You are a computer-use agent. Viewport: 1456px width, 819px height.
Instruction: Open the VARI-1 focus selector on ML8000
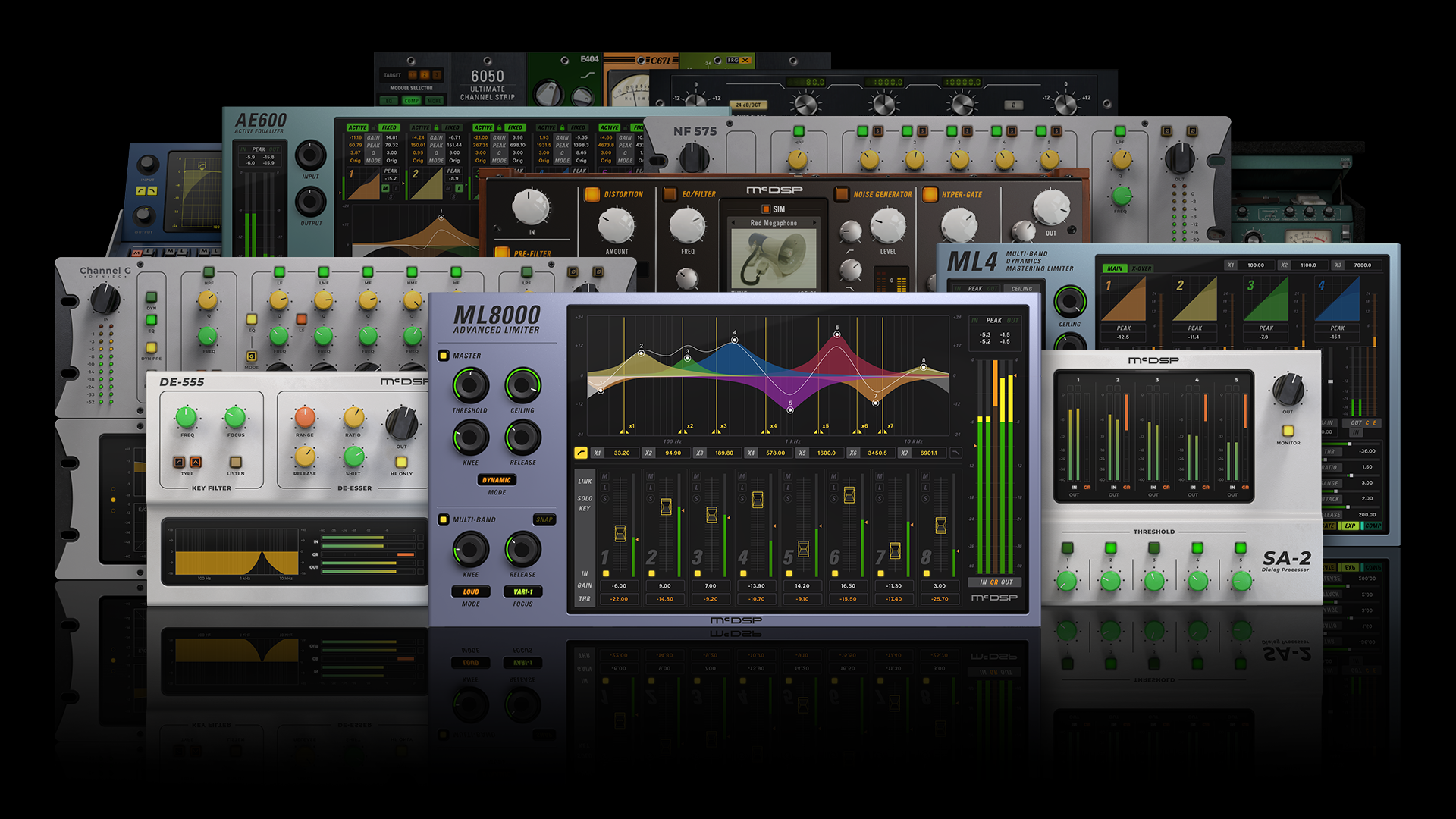[524, 591]
